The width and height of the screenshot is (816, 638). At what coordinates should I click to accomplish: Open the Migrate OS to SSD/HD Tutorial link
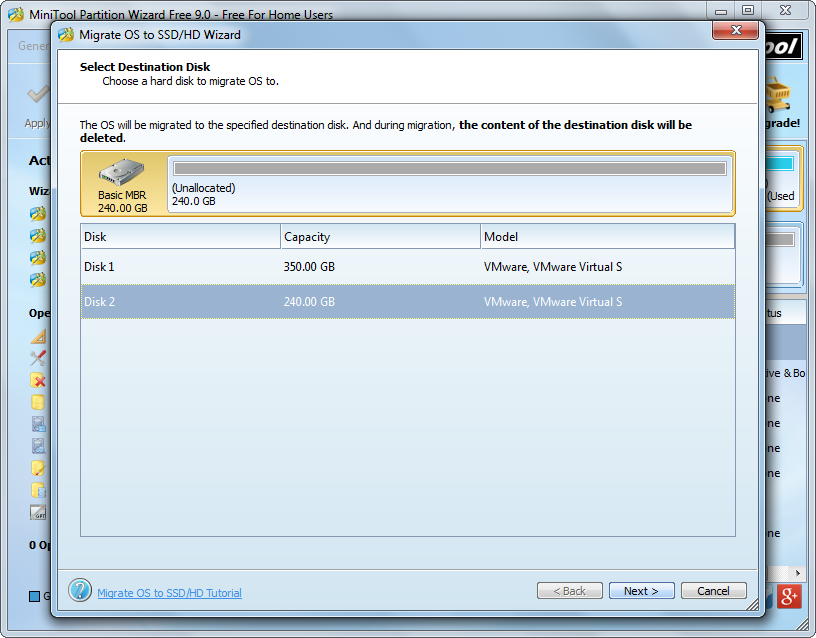coord(169,593)
